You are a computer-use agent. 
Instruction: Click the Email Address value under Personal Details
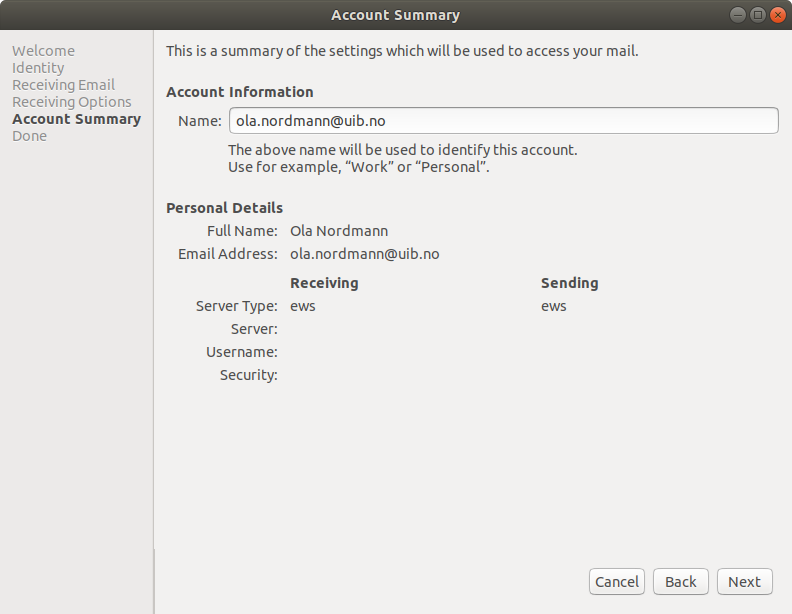[x=364, y=254]
